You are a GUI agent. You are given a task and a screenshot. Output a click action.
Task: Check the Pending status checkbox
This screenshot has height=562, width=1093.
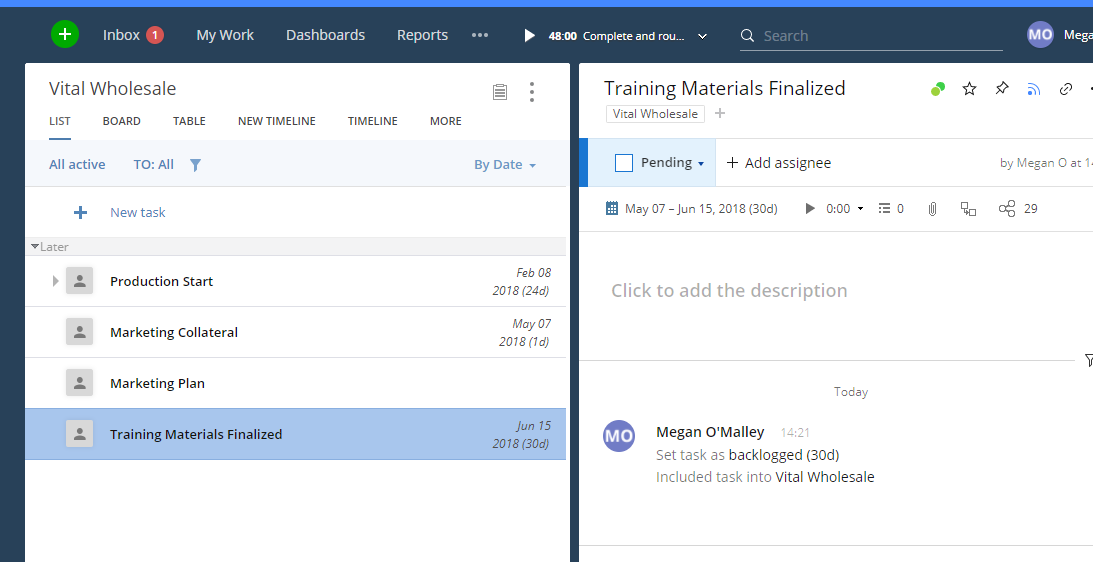pyautogui.click(x=624, y=163)
